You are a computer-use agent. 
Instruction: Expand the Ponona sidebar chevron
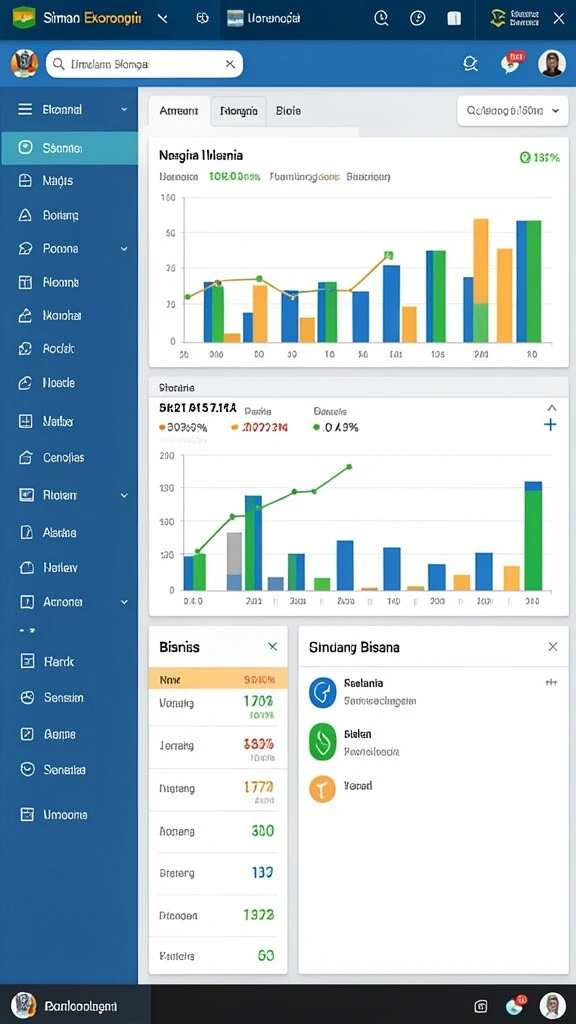(x=124, y=249)
